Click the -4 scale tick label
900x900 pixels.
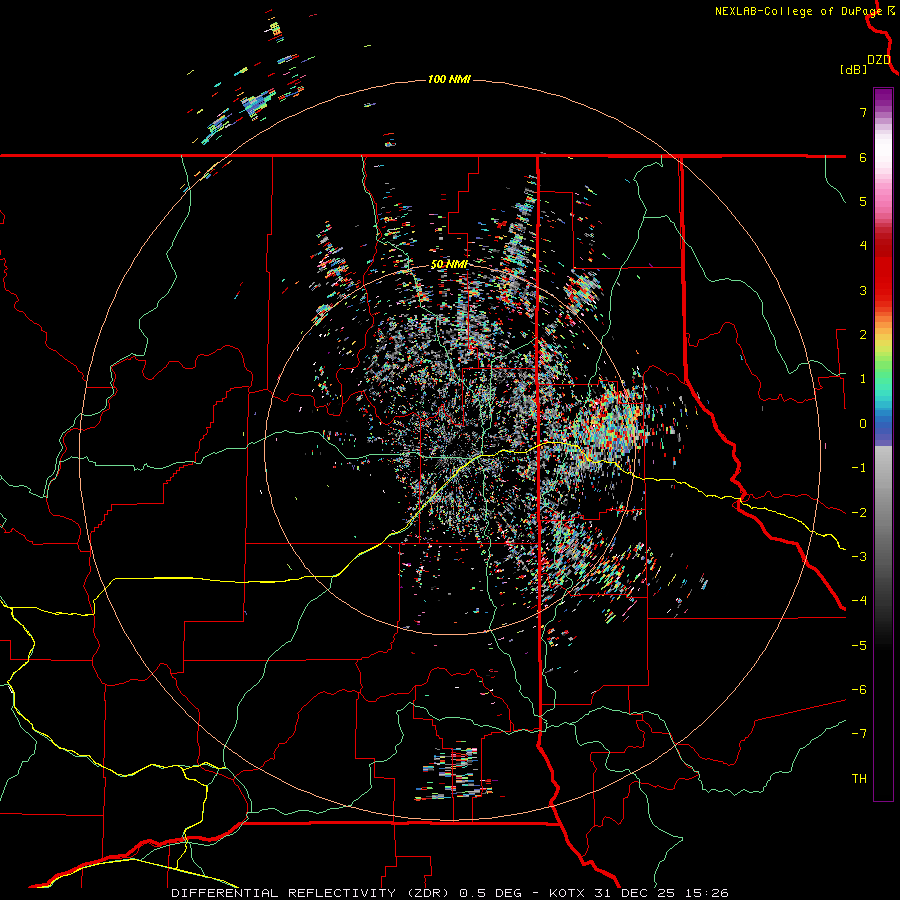859,601
